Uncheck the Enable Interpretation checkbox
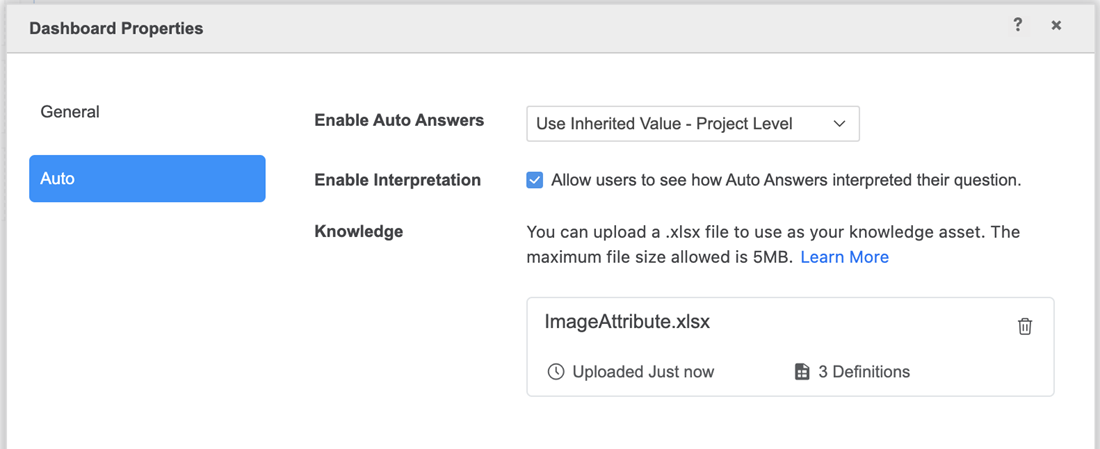1100x449 pixels. click(x=535, y=180)
